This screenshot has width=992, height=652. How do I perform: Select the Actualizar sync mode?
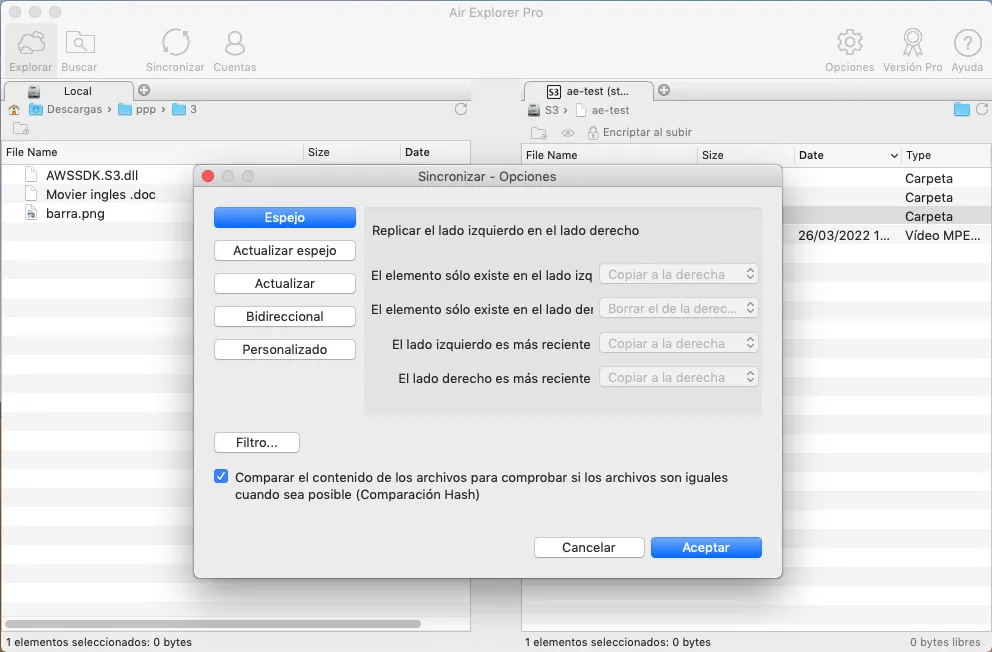285,283
